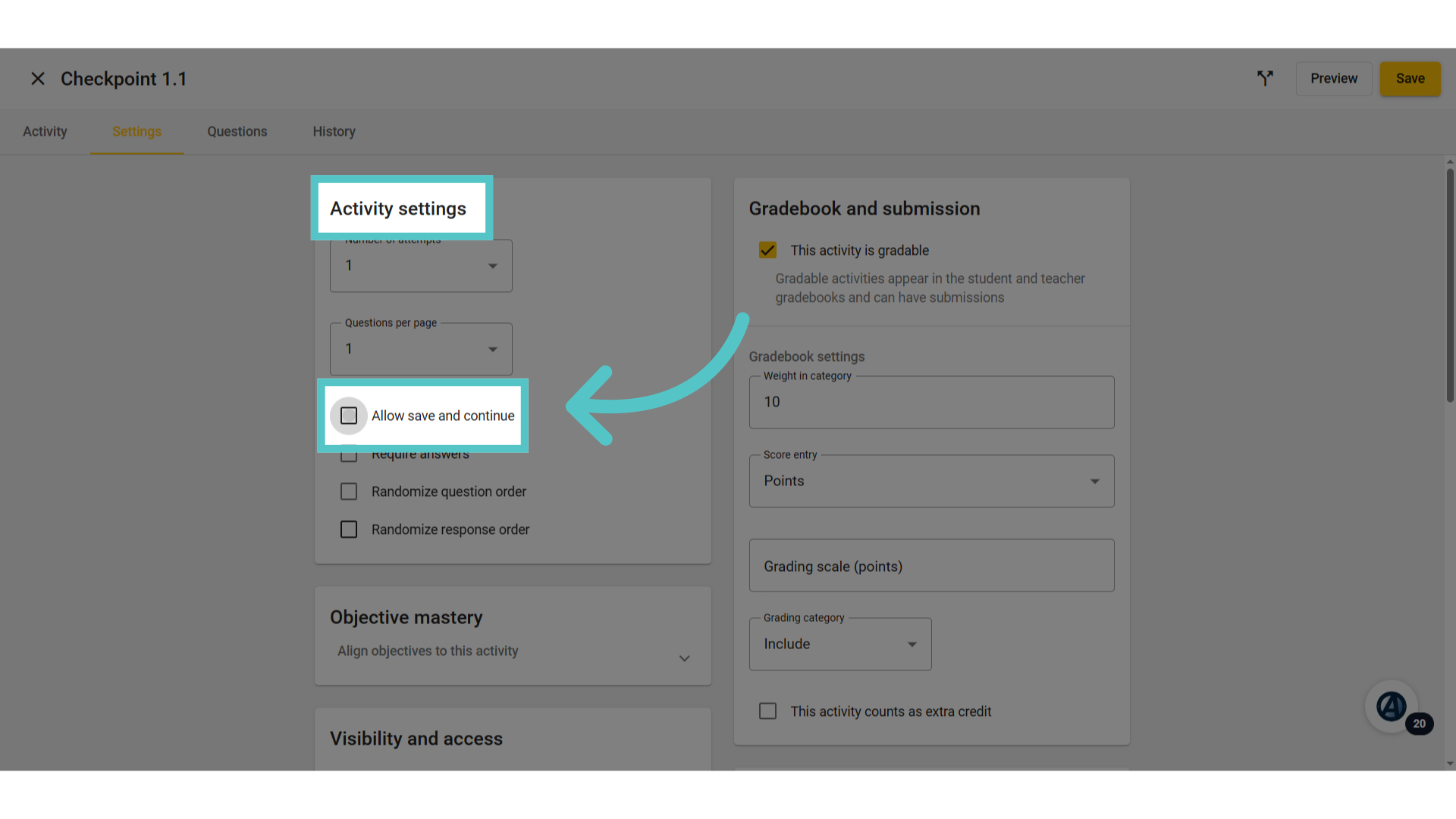
Task: Toggle Randomize response order checkbox
Action: 349,529
